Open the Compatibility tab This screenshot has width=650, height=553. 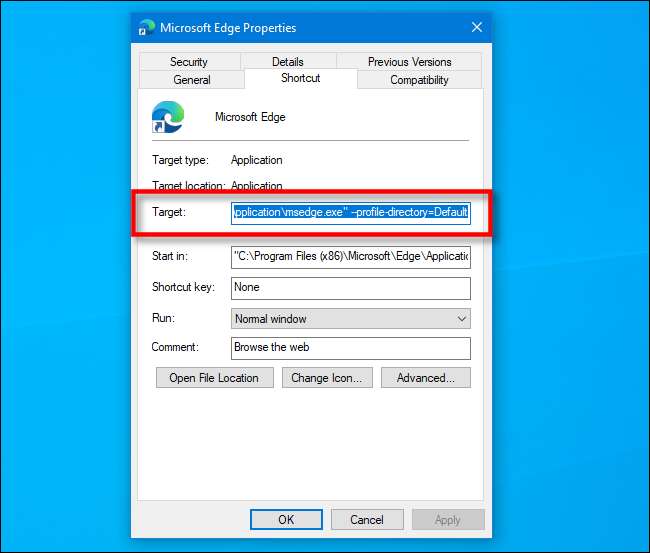pos(419,80)
